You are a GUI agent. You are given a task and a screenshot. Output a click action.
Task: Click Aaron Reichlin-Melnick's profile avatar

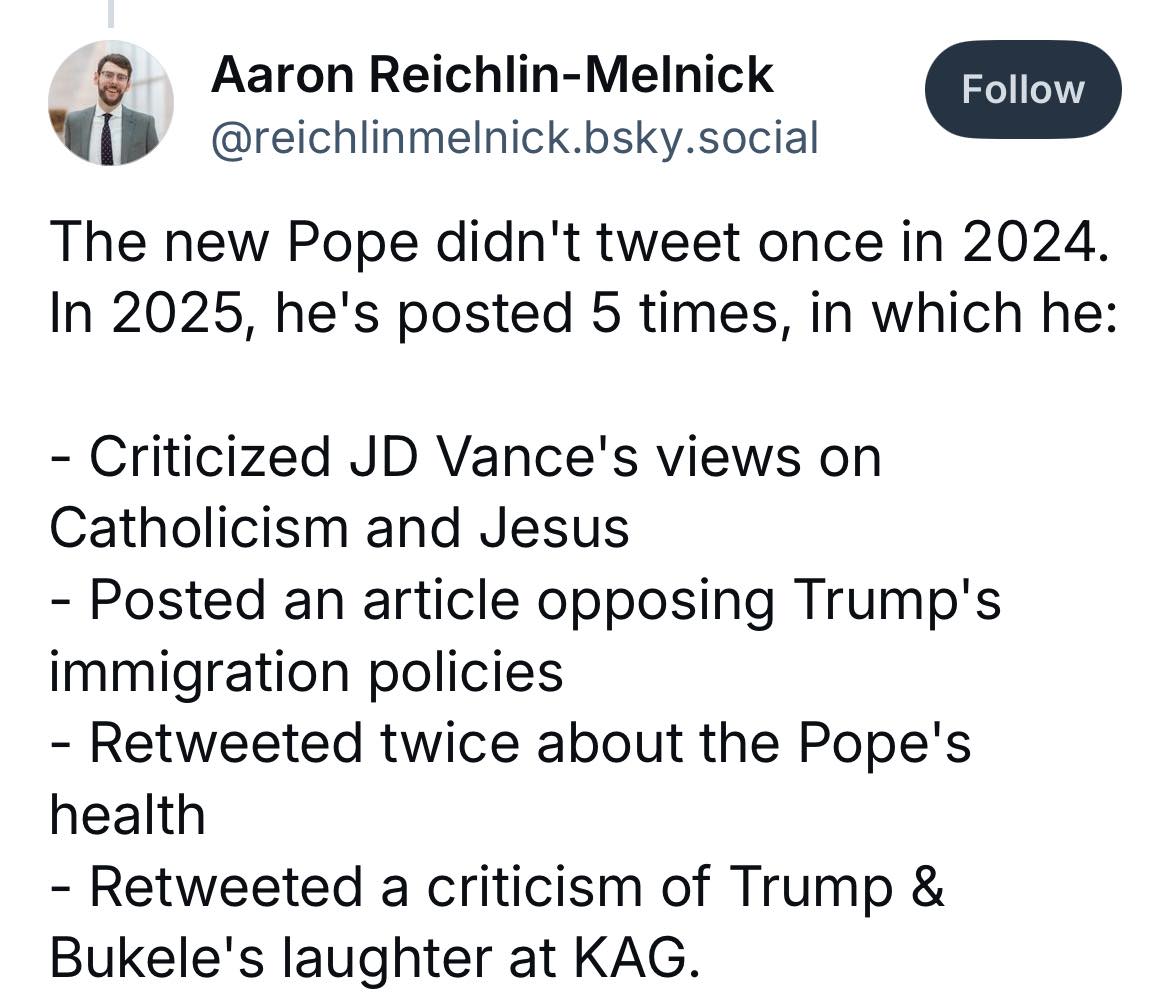(x=110, y=103)
